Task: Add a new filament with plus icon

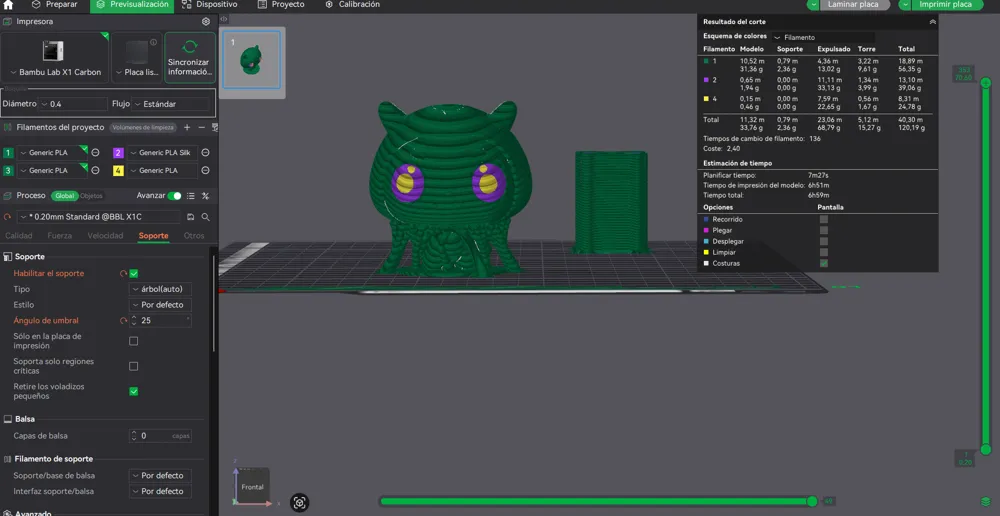Action: coord(187,128)
